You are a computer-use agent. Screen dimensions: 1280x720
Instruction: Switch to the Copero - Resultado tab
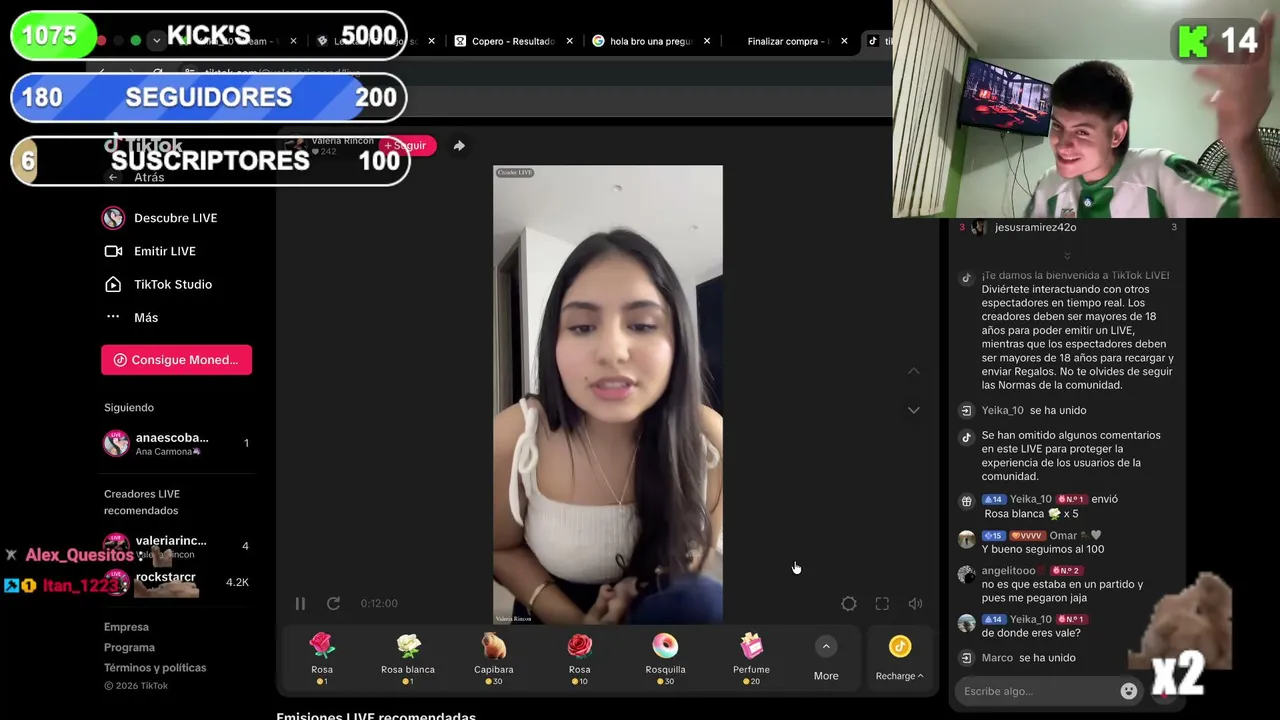(513, 41)
